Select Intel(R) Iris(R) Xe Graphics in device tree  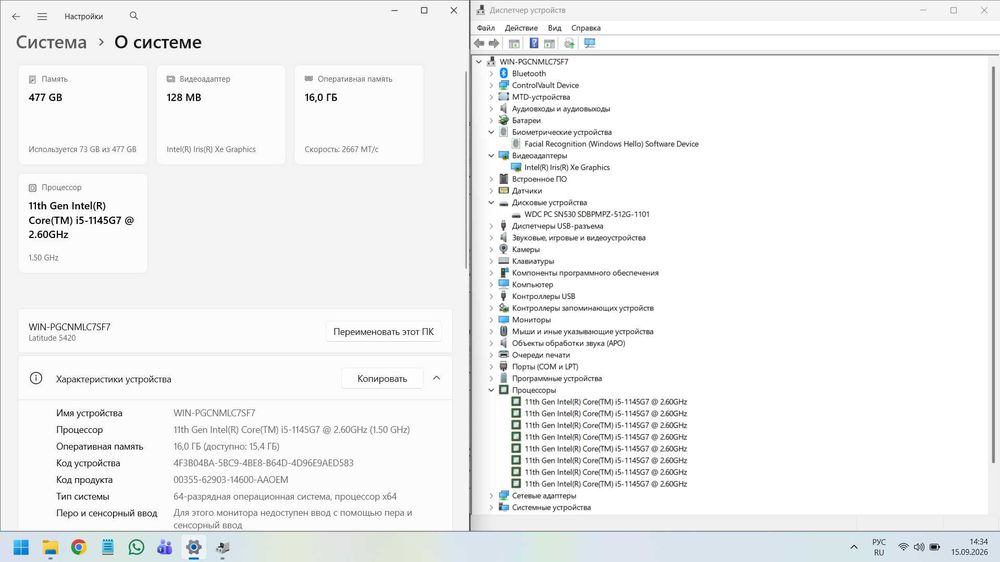tap(567, 167)
